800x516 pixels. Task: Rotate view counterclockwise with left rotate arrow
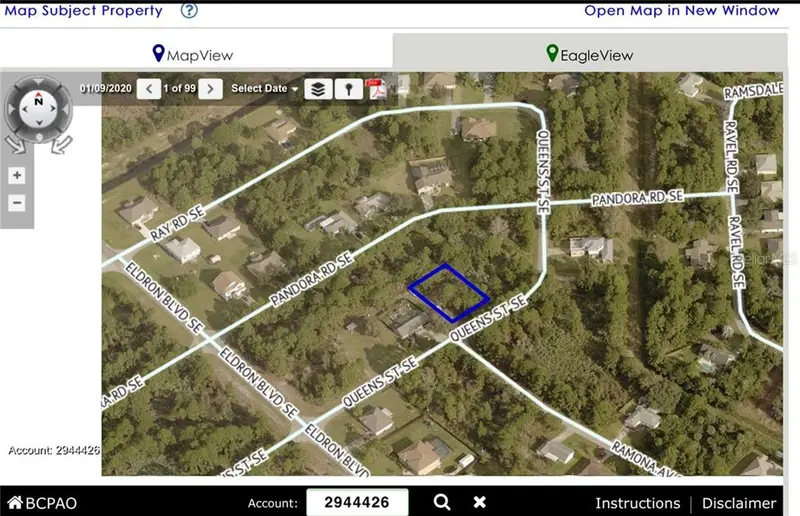coord(16,145)
